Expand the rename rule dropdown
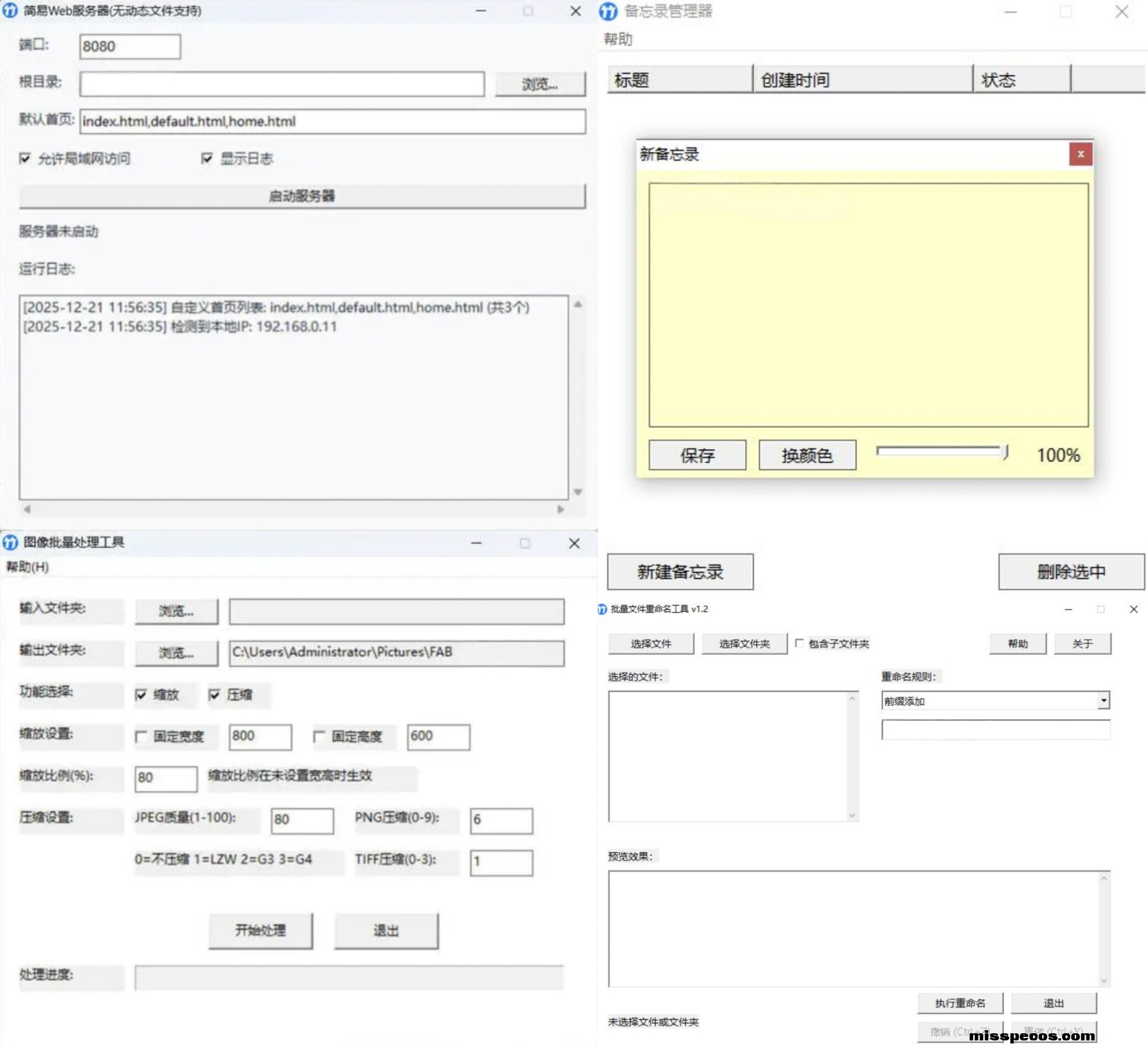 pos(1104,701)
